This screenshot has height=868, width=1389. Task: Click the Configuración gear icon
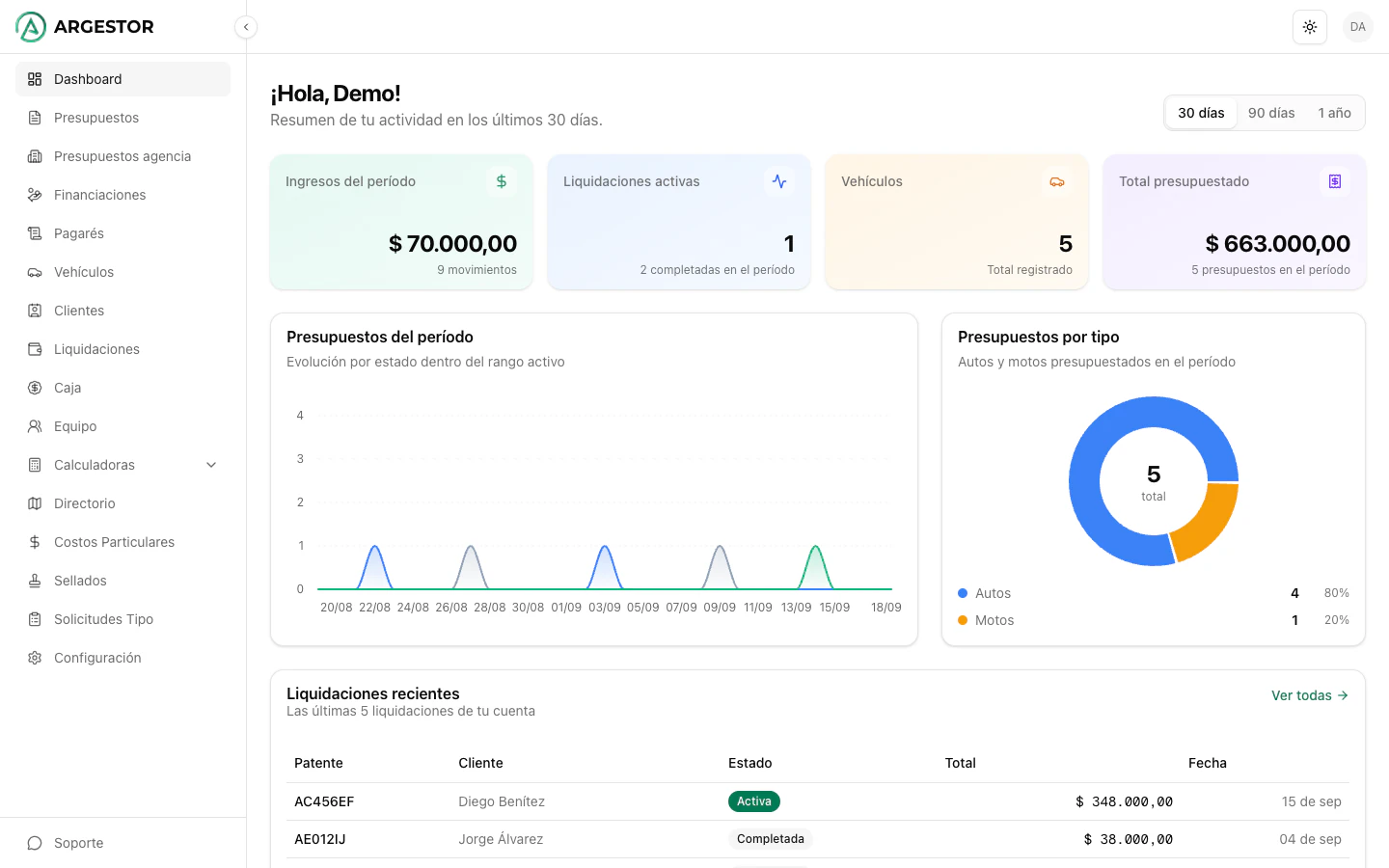coord(35,658)
